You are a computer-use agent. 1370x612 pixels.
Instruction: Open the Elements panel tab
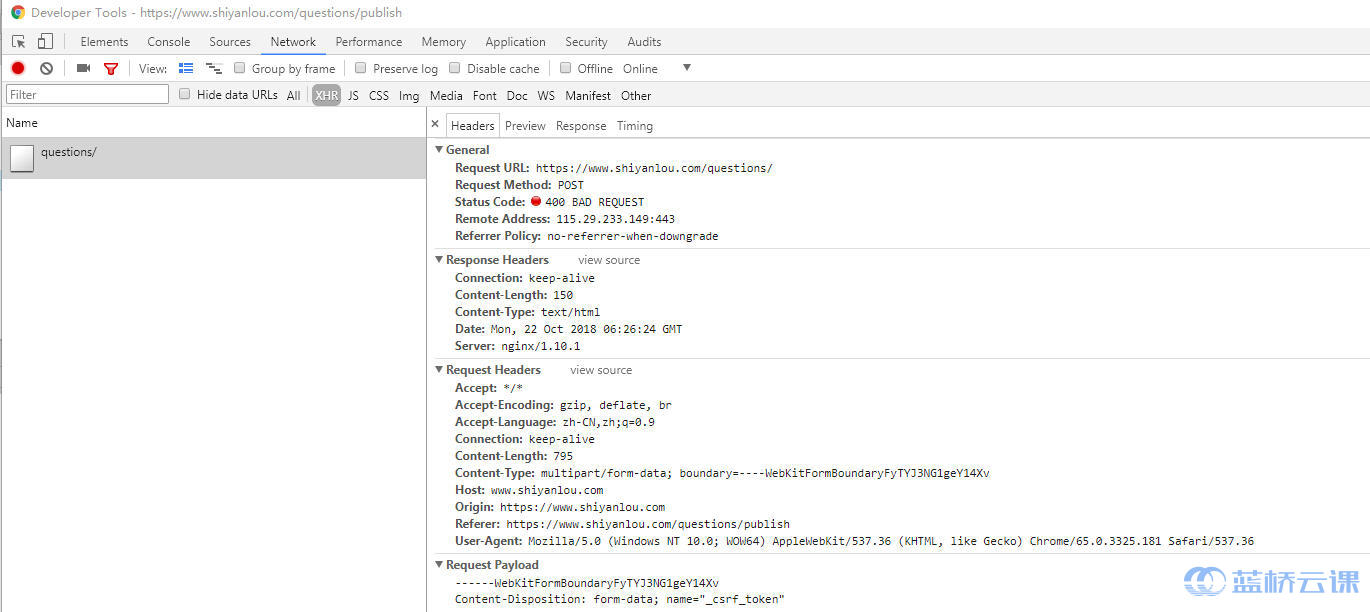tap(104, 42)
